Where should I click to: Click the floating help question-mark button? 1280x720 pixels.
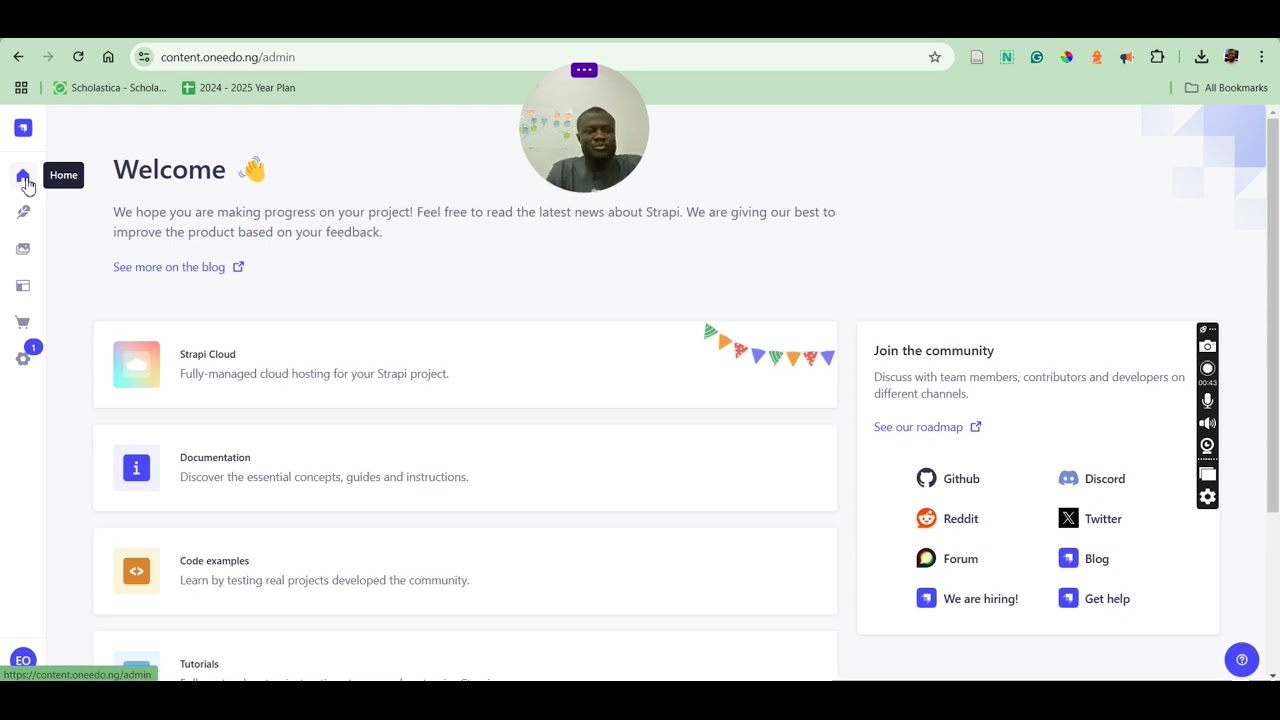coord(1242,660)
